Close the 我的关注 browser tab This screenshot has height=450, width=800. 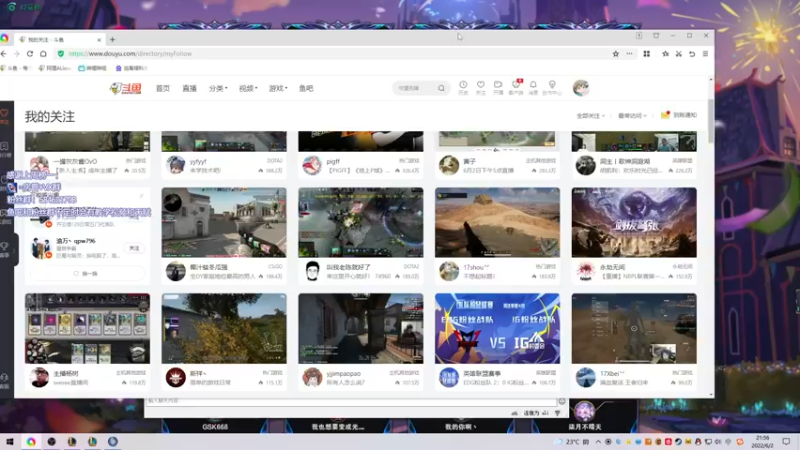[x=99, y=39]
